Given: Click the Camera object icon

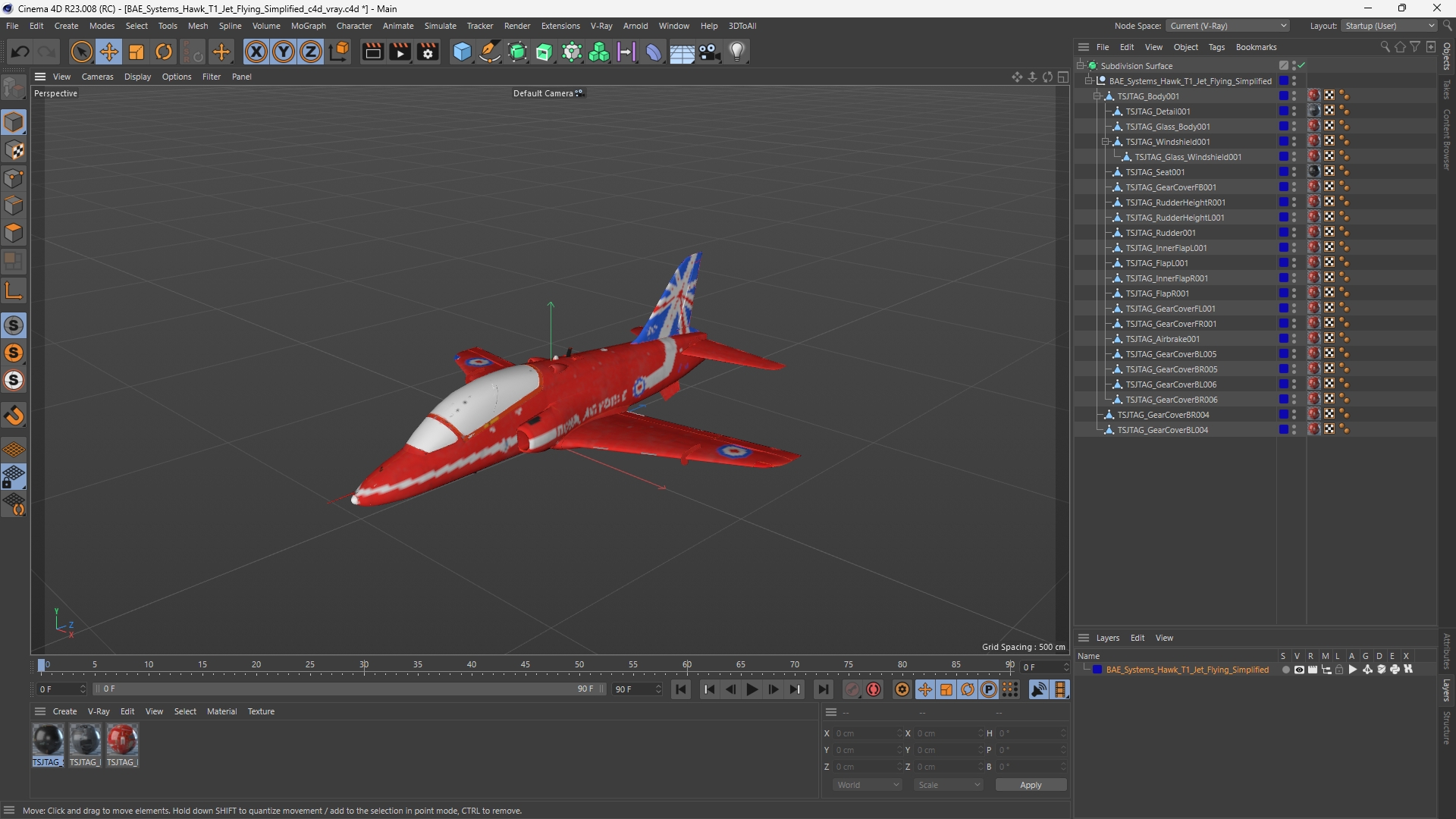Looking at the screenshot, I should pos(710,52).
